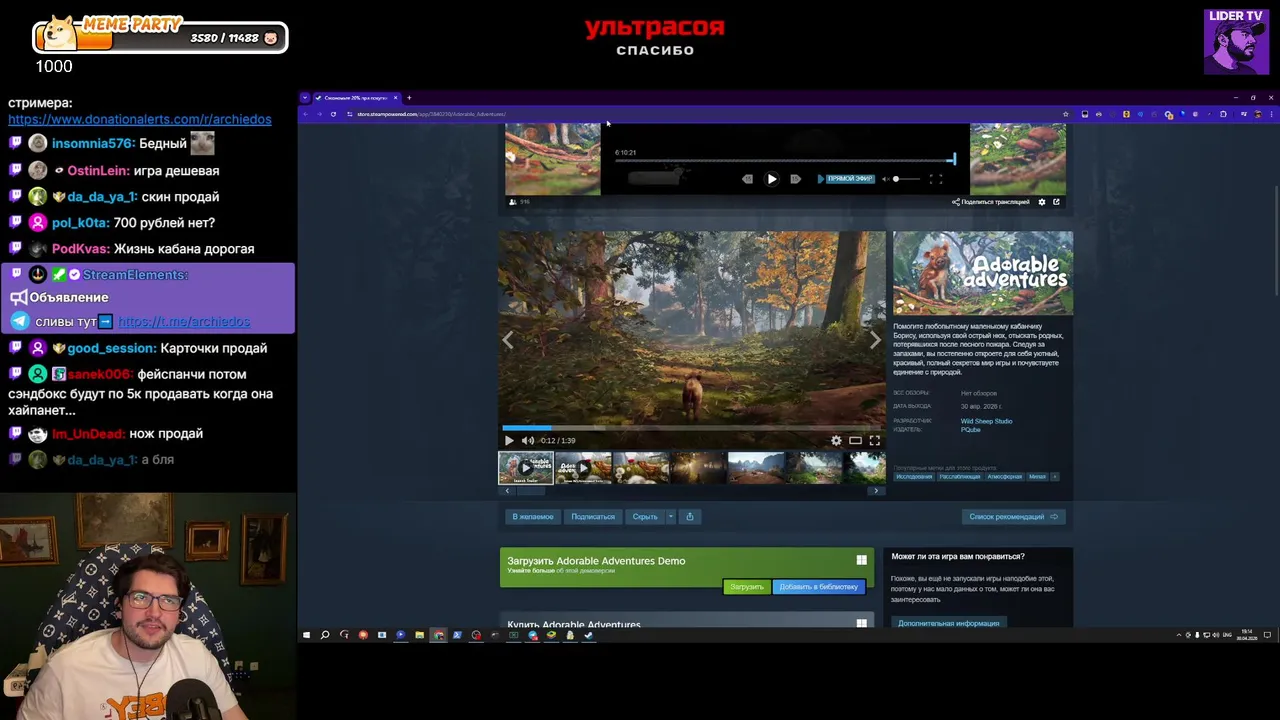The height and width of the screenshot is (720, 1280).
Task: Reload the browser page
Action: click(x=333, y=114)
